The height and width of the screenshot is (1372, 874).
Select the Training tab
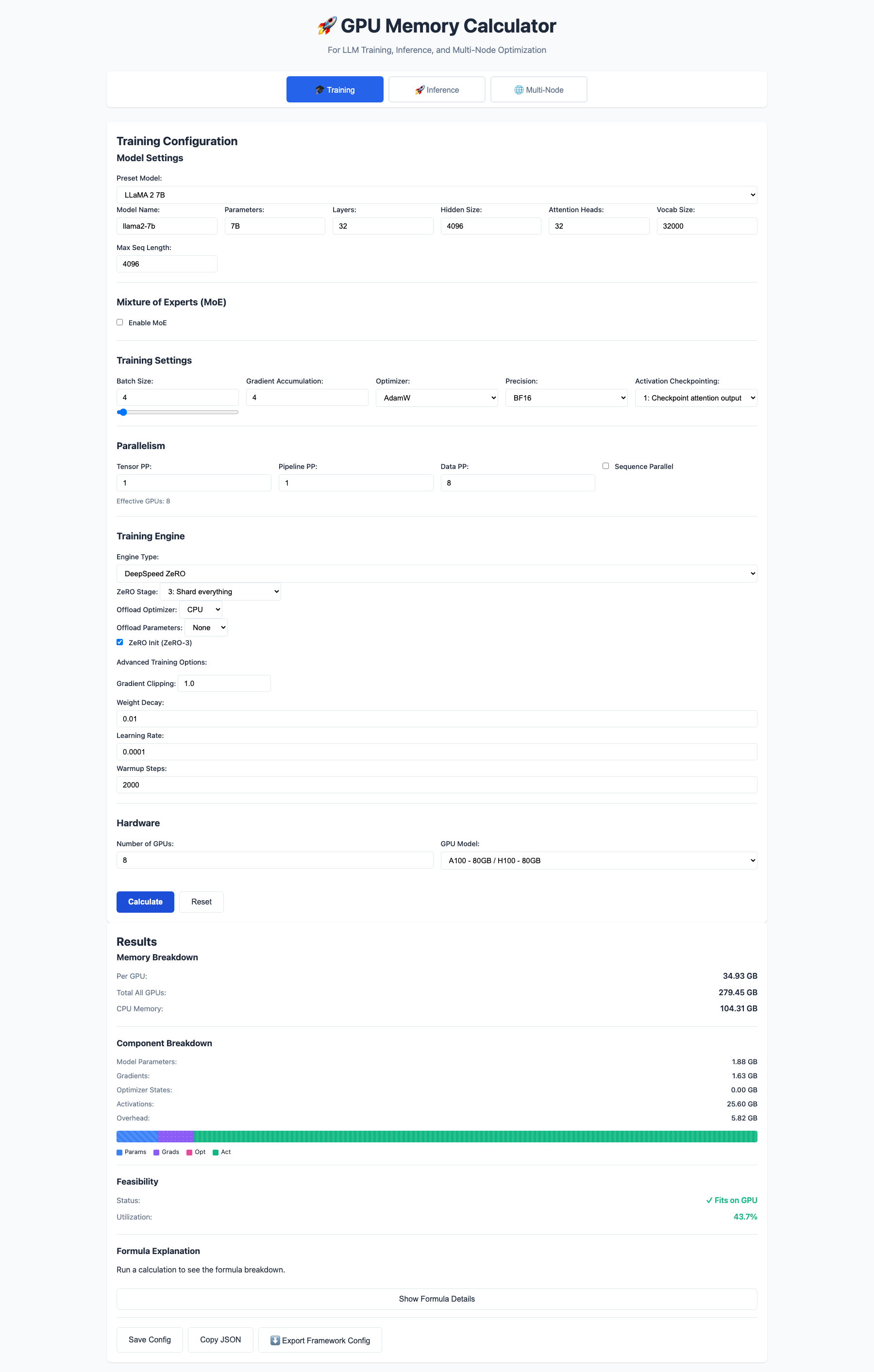pos(335,89)
